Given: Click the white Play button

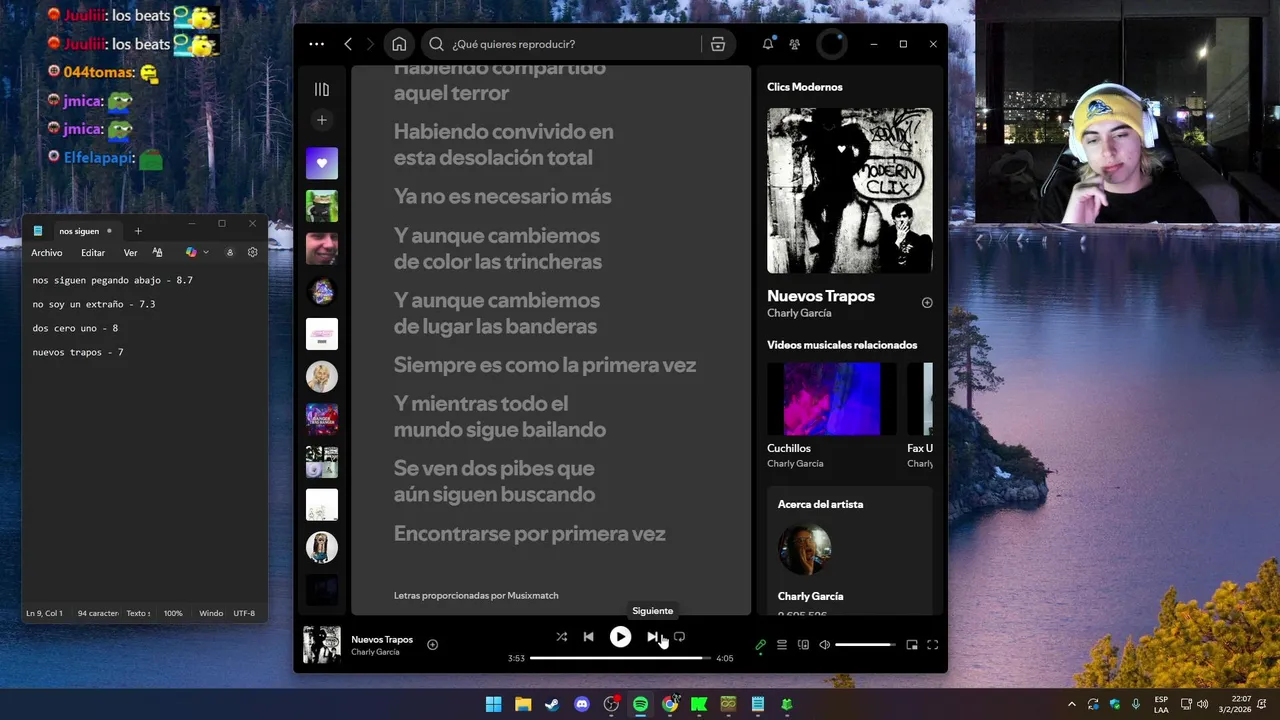Looking at the screenshot, I should [621, 637].
